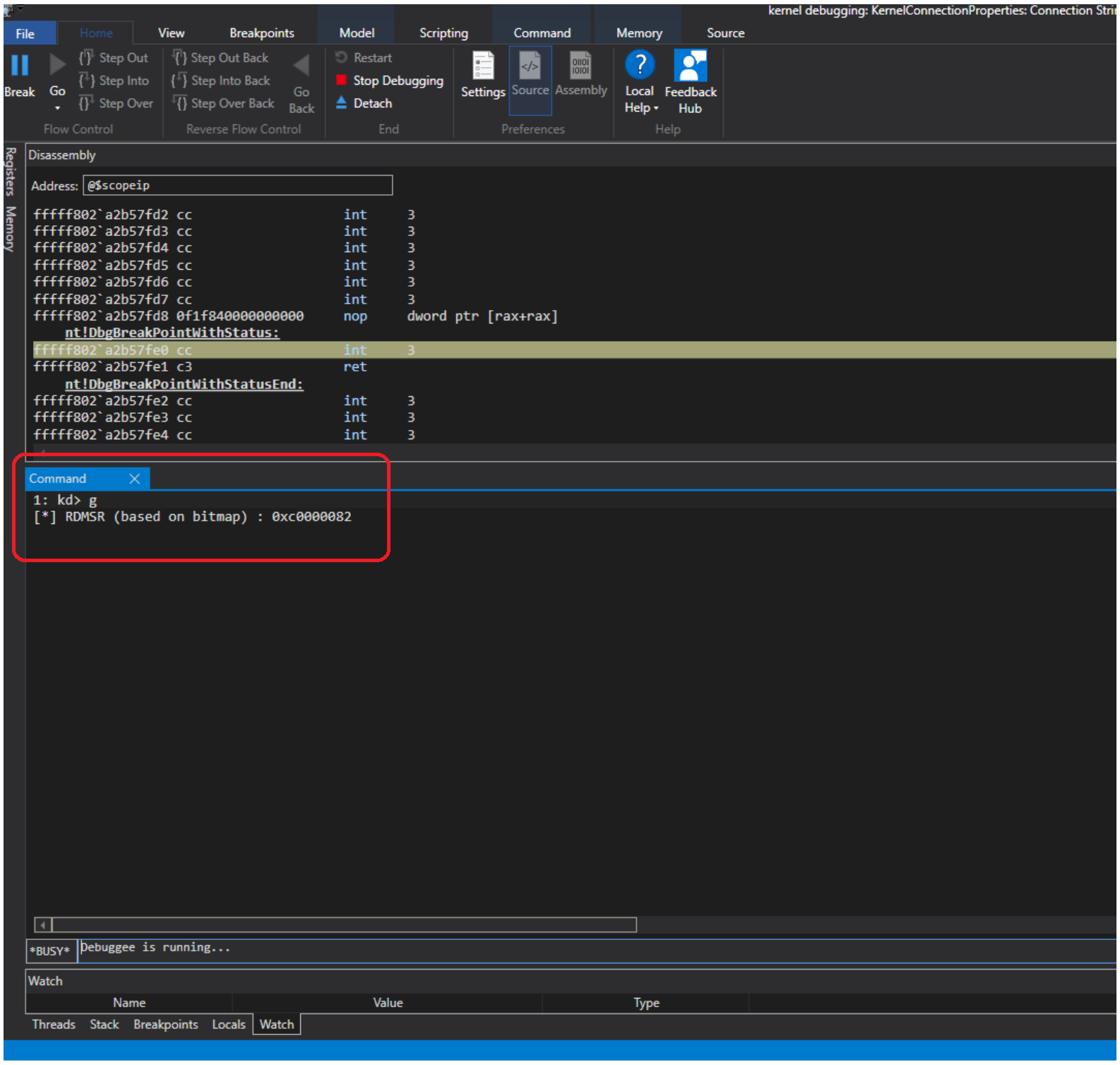Screen dimensions: 1120x1065
Task: Open debugger Settings
Action: pyautogui.click(x=484, y=75)
